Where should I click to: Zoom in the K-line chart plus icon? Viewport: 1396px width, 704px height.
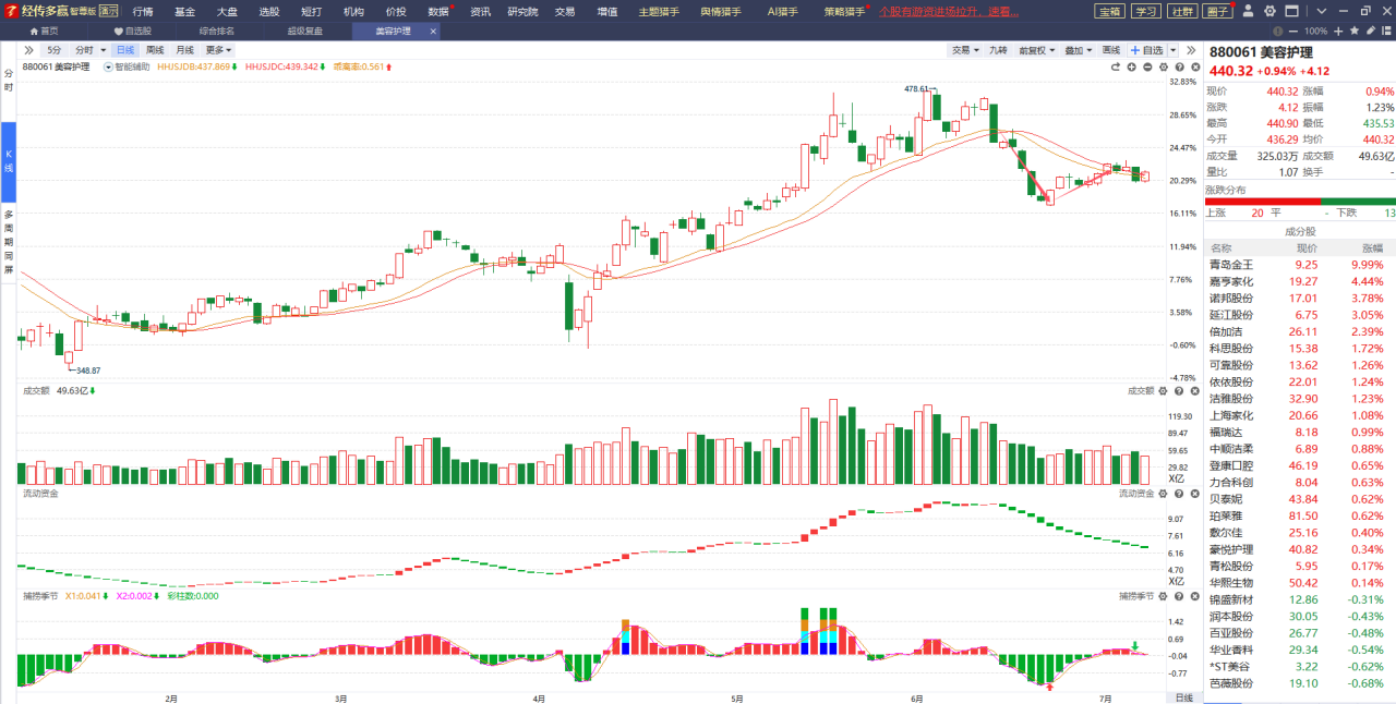[x=1132, y=67]
